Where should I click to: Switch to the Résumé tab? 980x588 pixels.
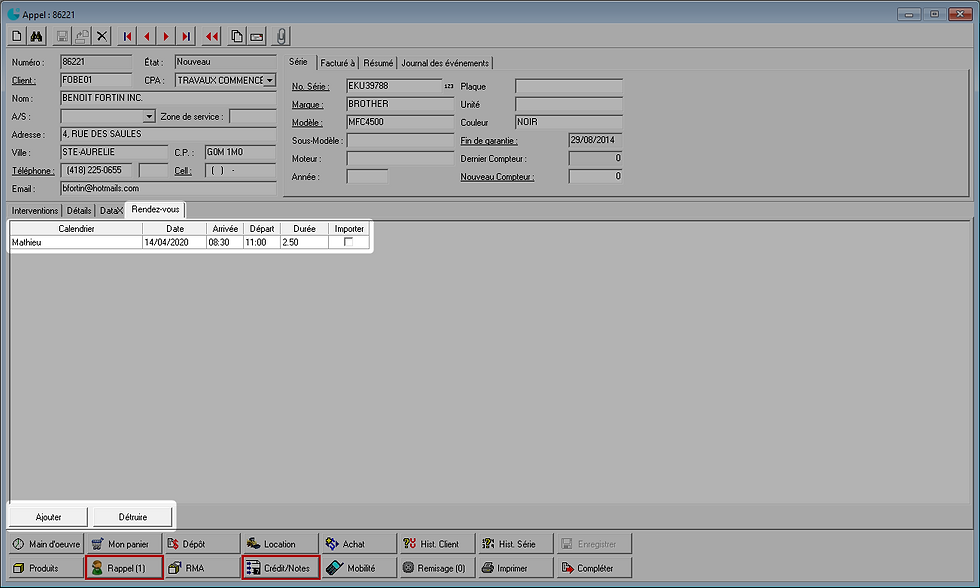coord(378,62)
